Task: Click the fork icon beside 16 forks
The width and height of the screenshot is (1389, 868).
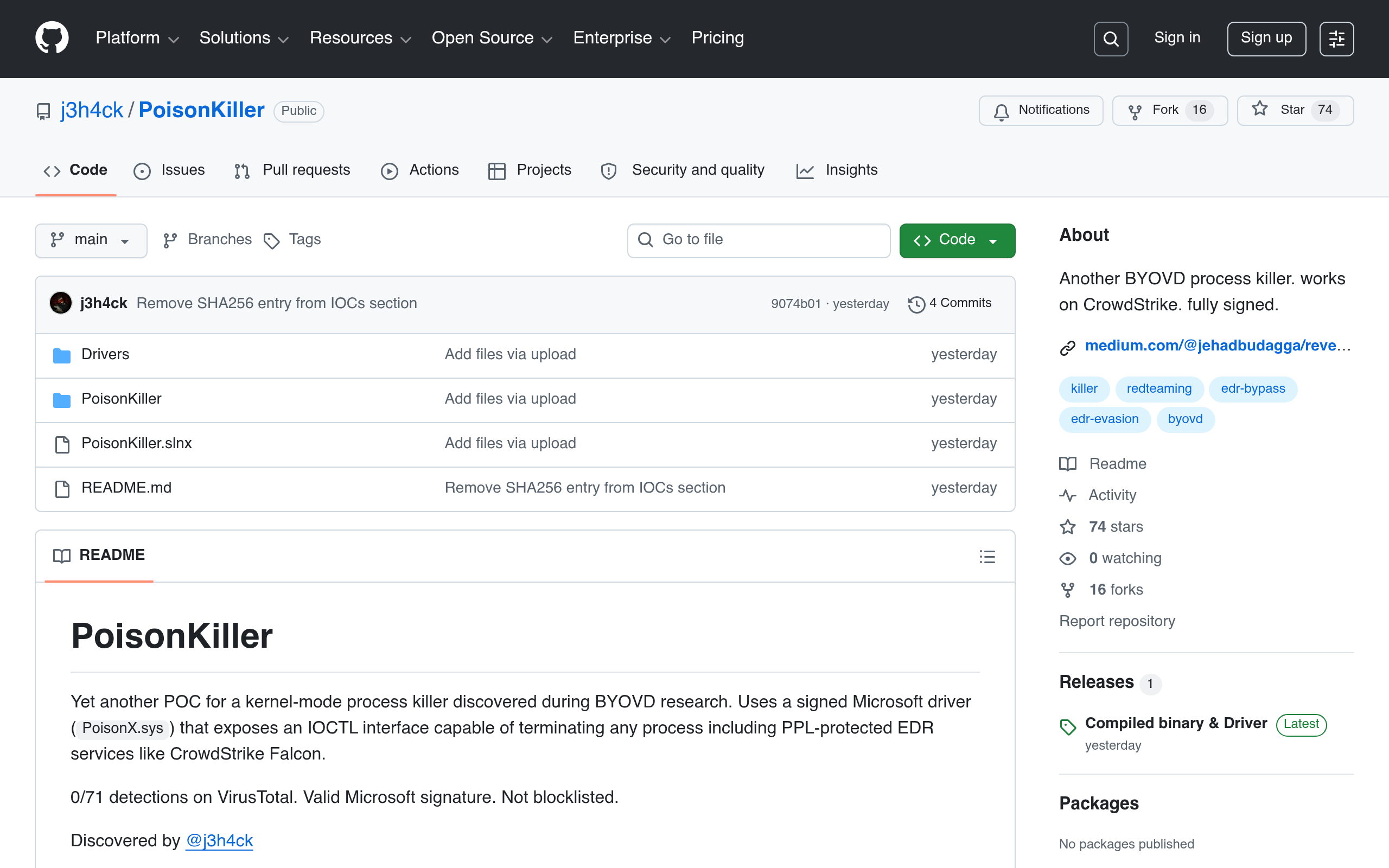Action: point(1068,590)
